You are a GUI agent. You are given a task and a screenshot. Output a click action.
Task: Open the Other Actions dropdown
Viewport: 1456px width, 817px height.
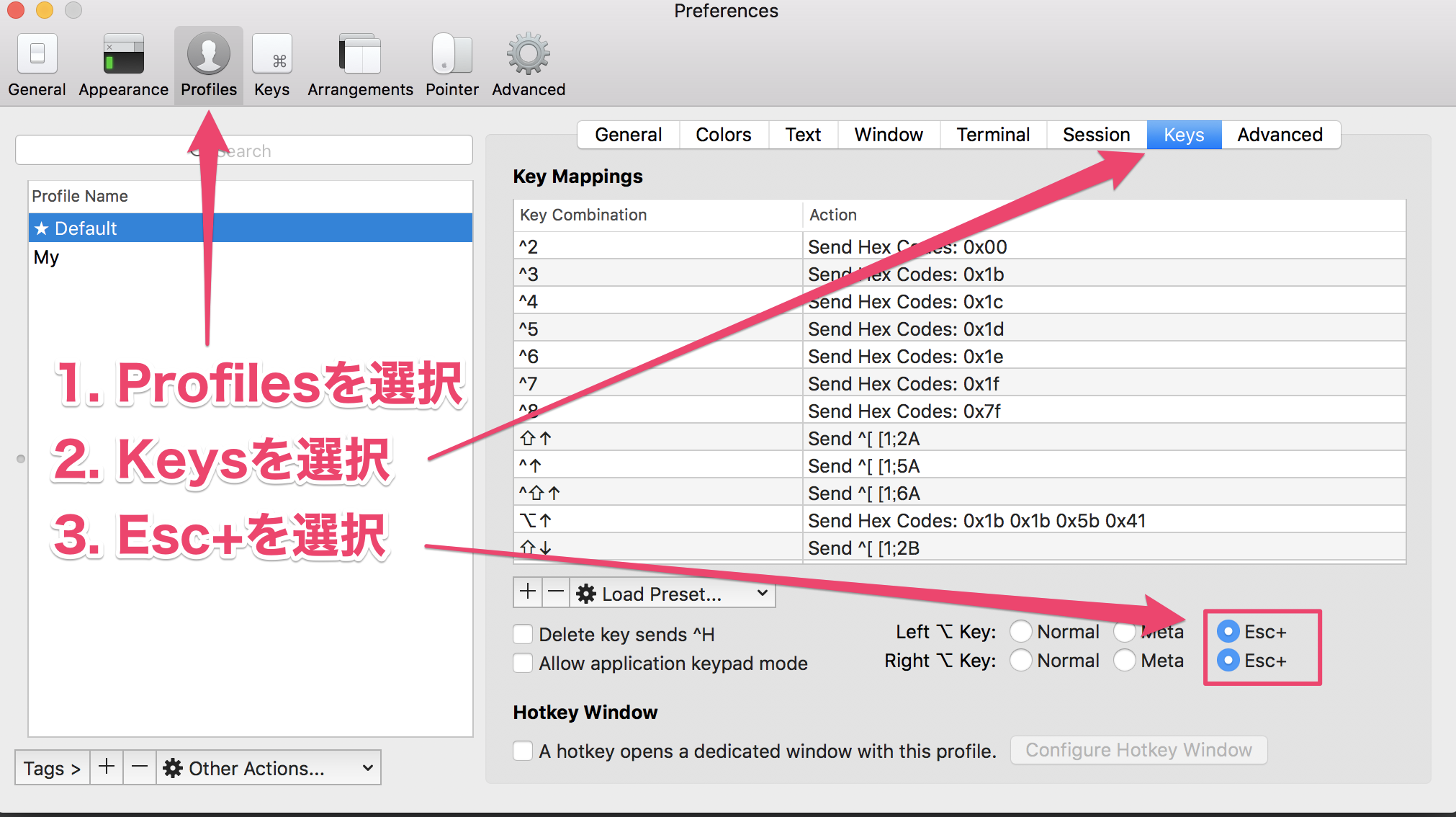point(267,767)
